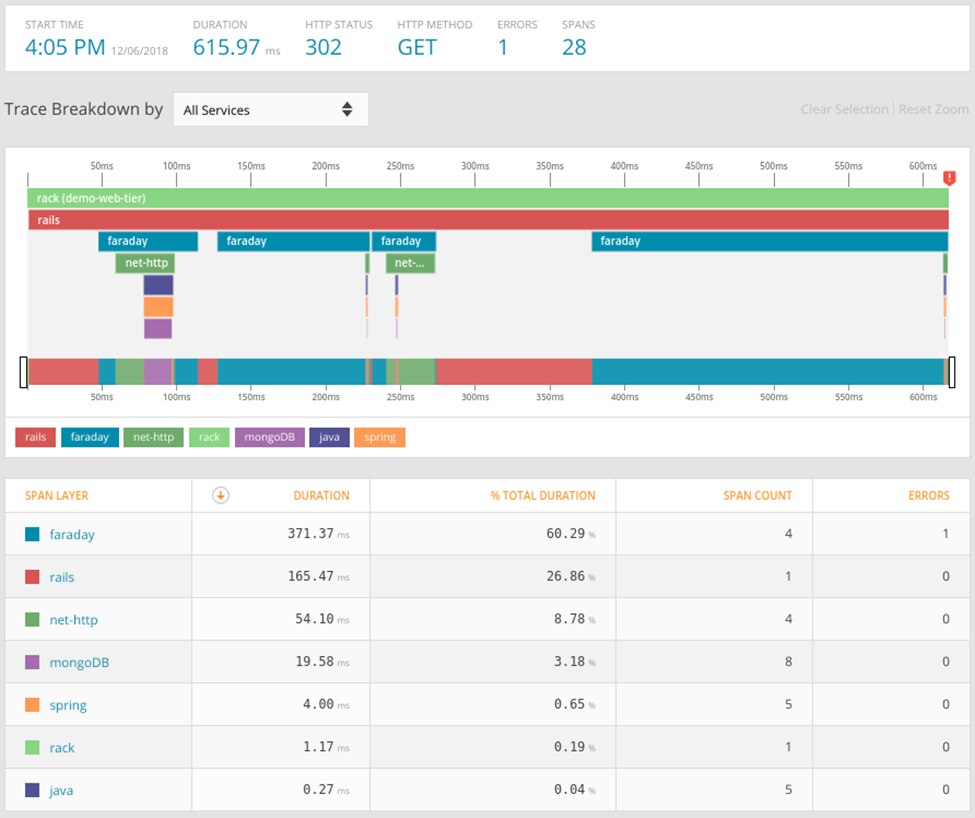Sort table by Span Count header
Viewport: 975px width, 818px height.
[757, 495]
